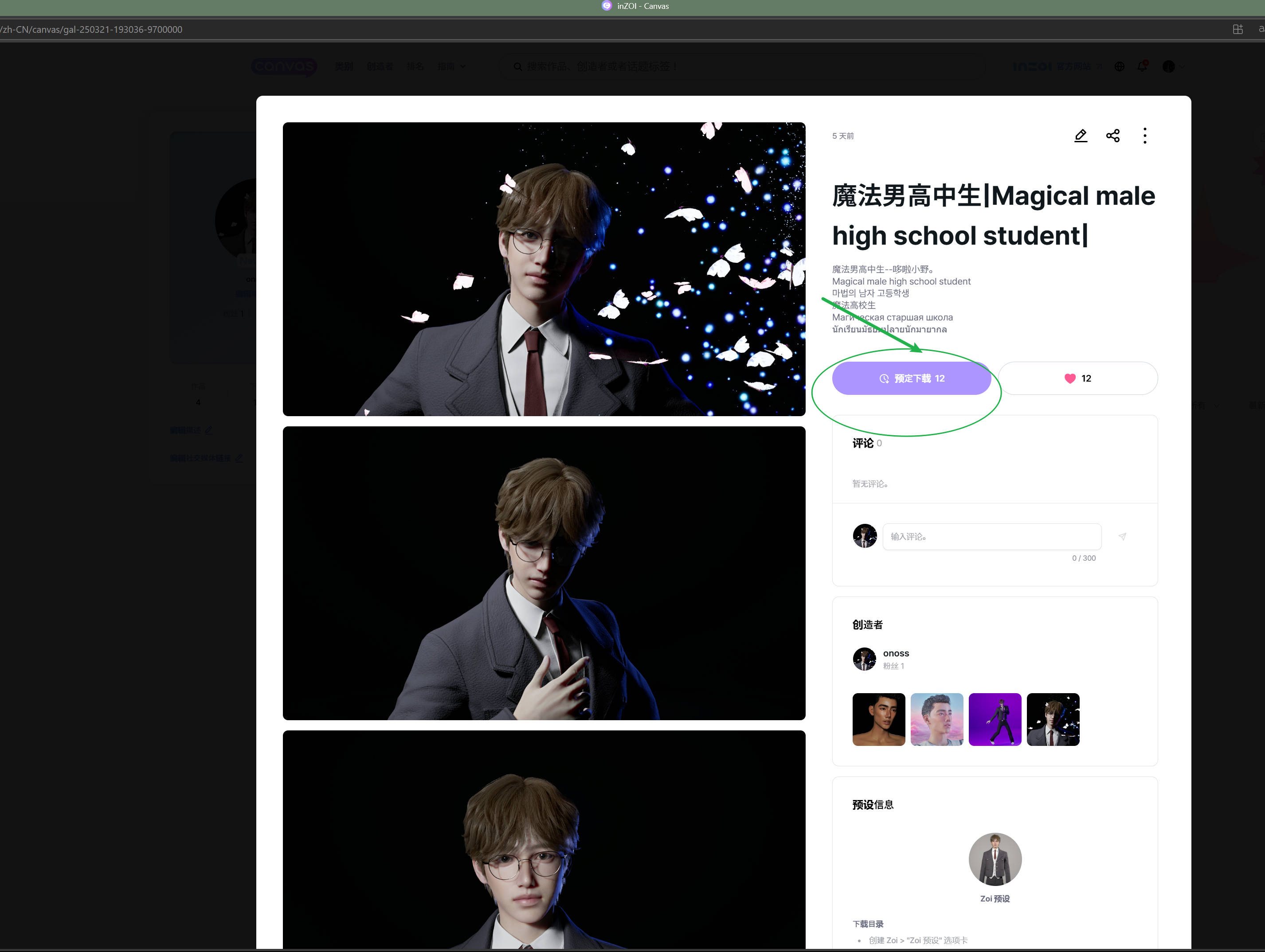Open the pink sky man creator thumbnail
Screen dimensions: 1265x952
[936, 719]
